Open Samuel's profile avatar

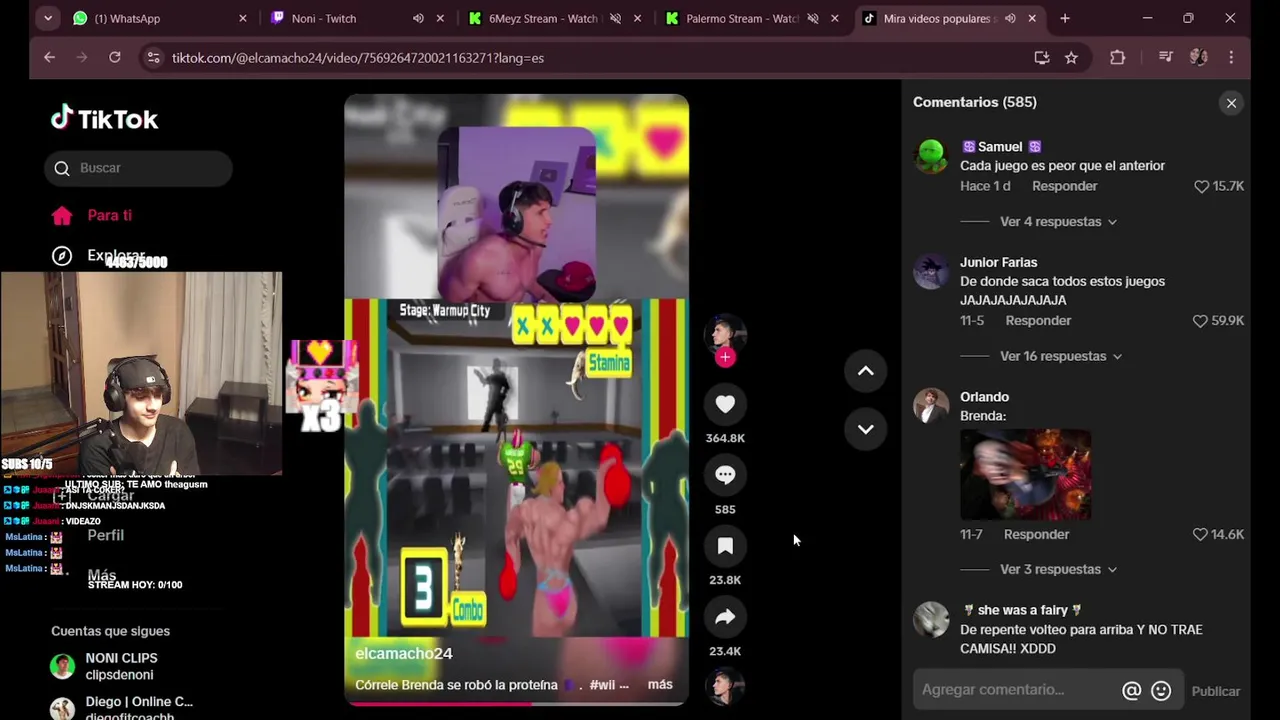(x=931, y=157)
